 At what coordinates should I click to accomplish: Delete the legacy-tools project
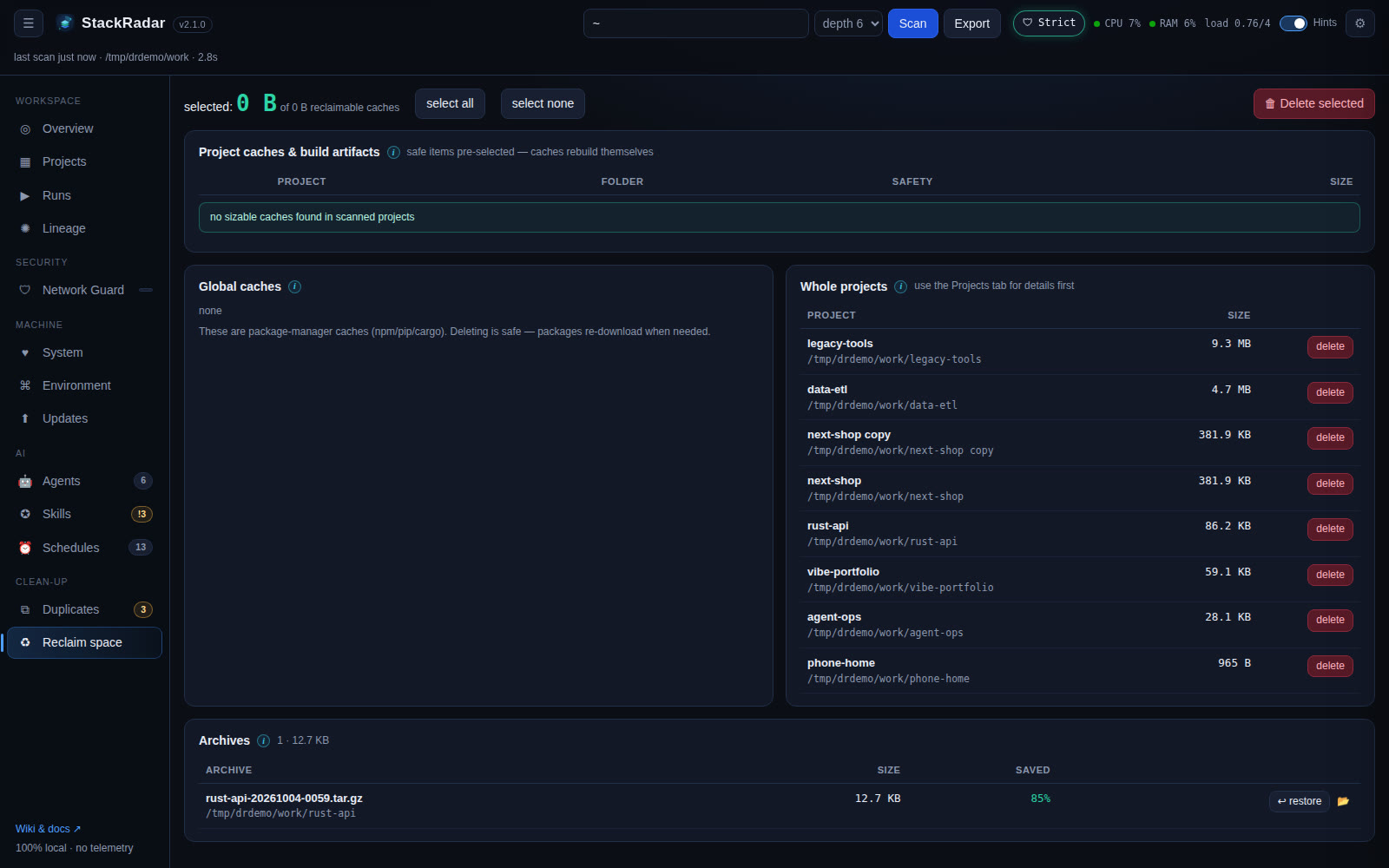click(x=1330, y=346)
